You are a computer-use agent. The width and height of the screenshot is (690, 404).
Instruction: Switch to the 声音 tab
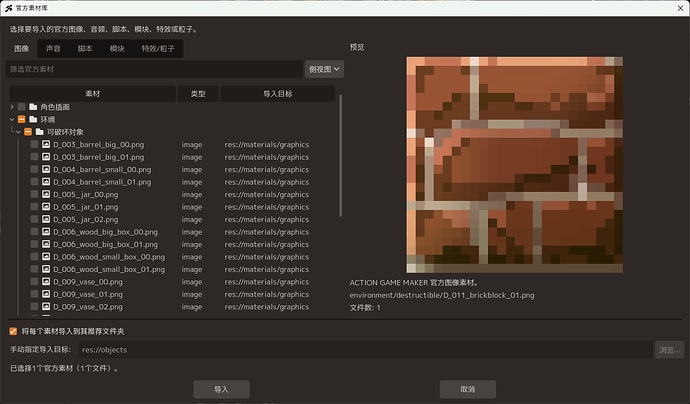coord(53,48)
